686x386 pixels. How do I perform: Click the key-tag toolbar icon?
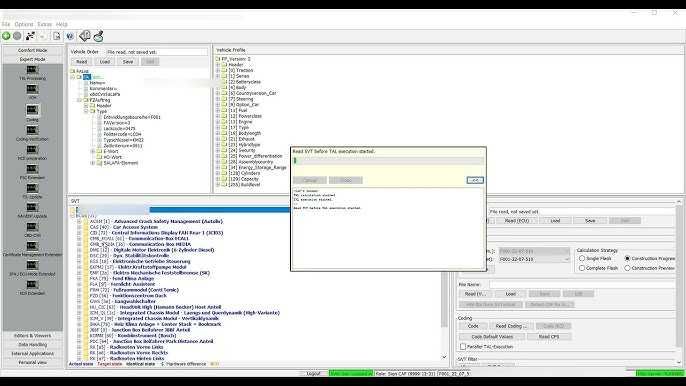(85, 36)
